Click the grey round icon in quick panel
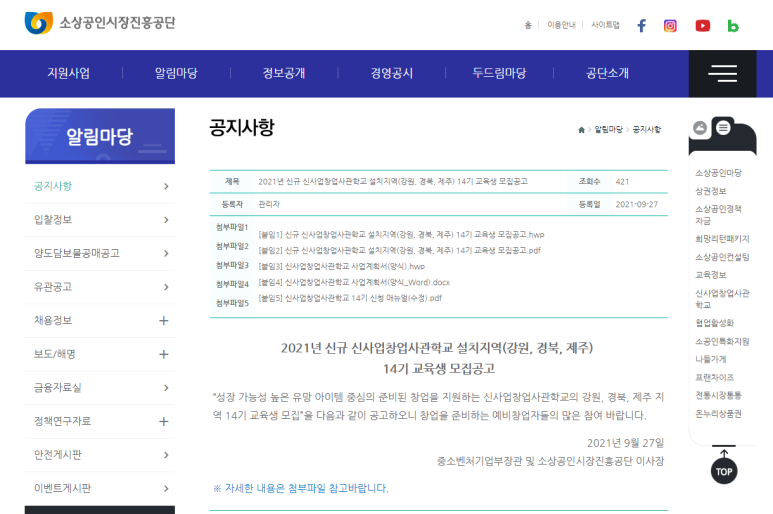 click(x=700, y=128)
